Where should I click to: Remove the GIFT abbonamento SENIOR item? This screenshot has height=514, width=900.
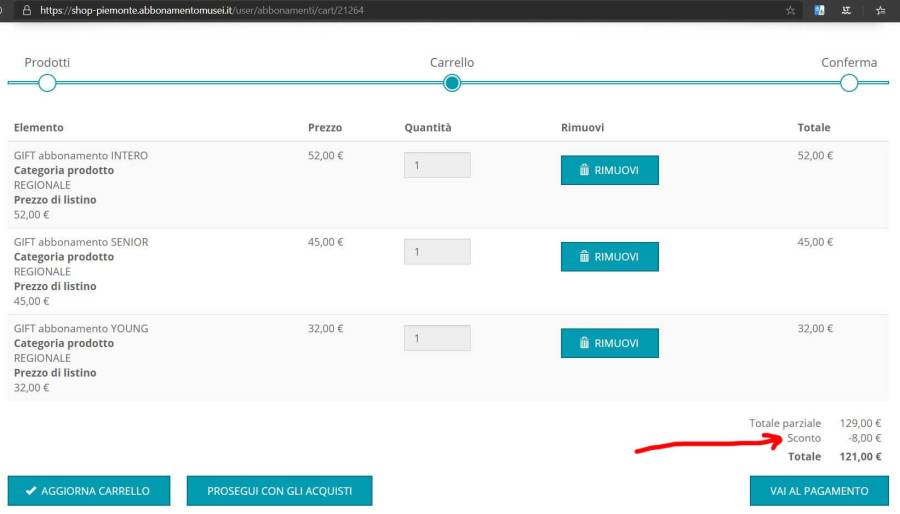click(609, 257)
